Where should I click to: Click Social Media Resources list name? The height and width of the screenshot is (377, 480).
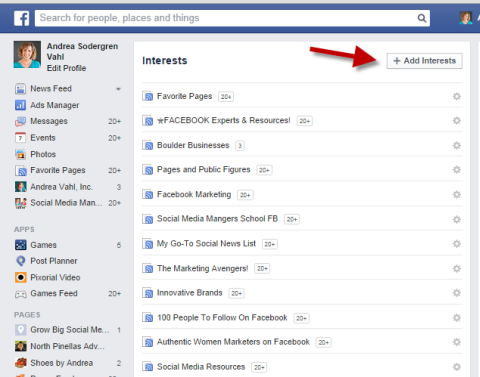click(x=201, y=367)
